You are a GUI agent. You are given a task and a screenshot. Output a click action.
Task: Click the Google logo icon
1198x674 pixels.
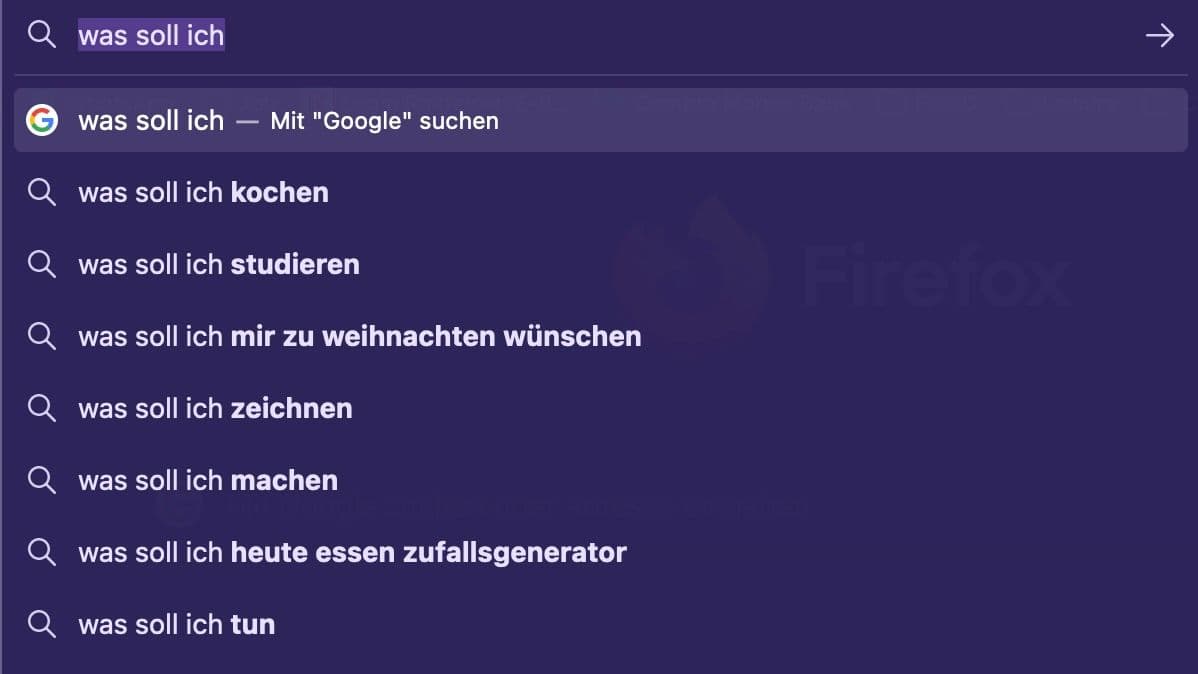(41, 120)
